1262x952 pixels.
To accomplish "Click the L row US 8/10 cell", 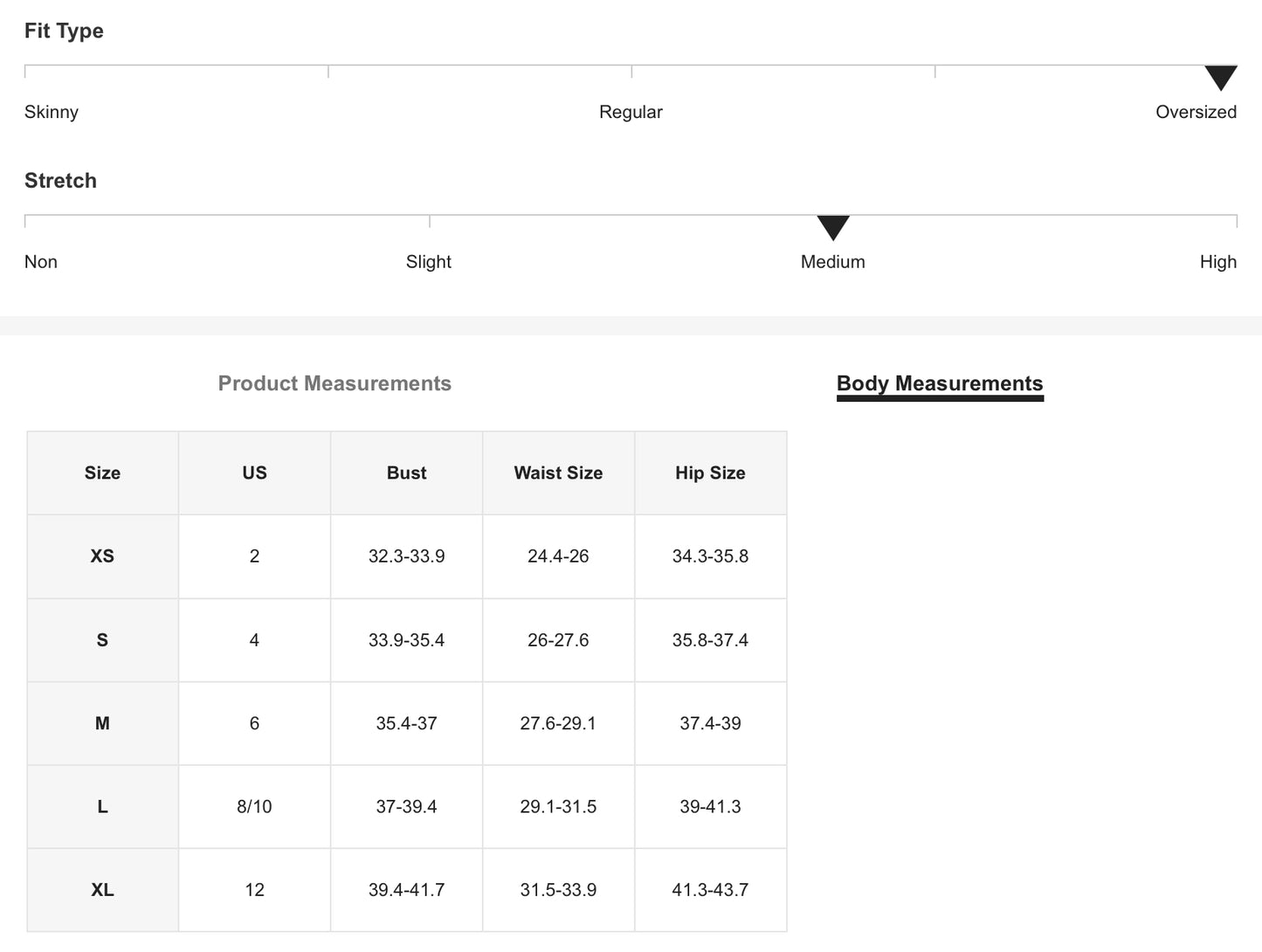I will pos(254,807).
